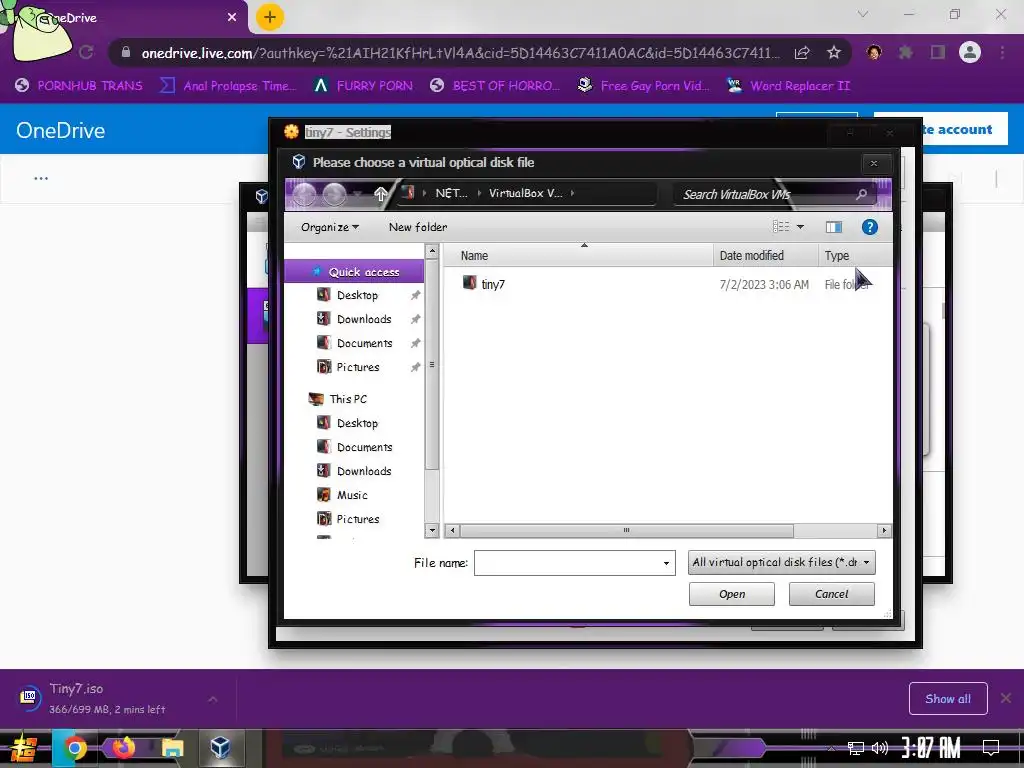Image resolution: width=1024 pixels, height=768 pixels.
Task: Click Show all downloads button
Action: click(948, 699)
